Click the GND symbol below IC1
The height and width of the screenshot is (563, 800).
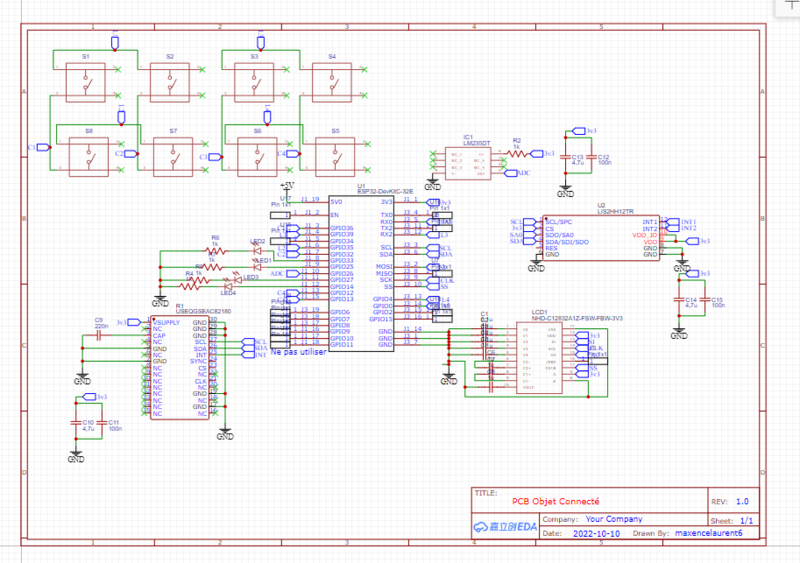(432, 185)
